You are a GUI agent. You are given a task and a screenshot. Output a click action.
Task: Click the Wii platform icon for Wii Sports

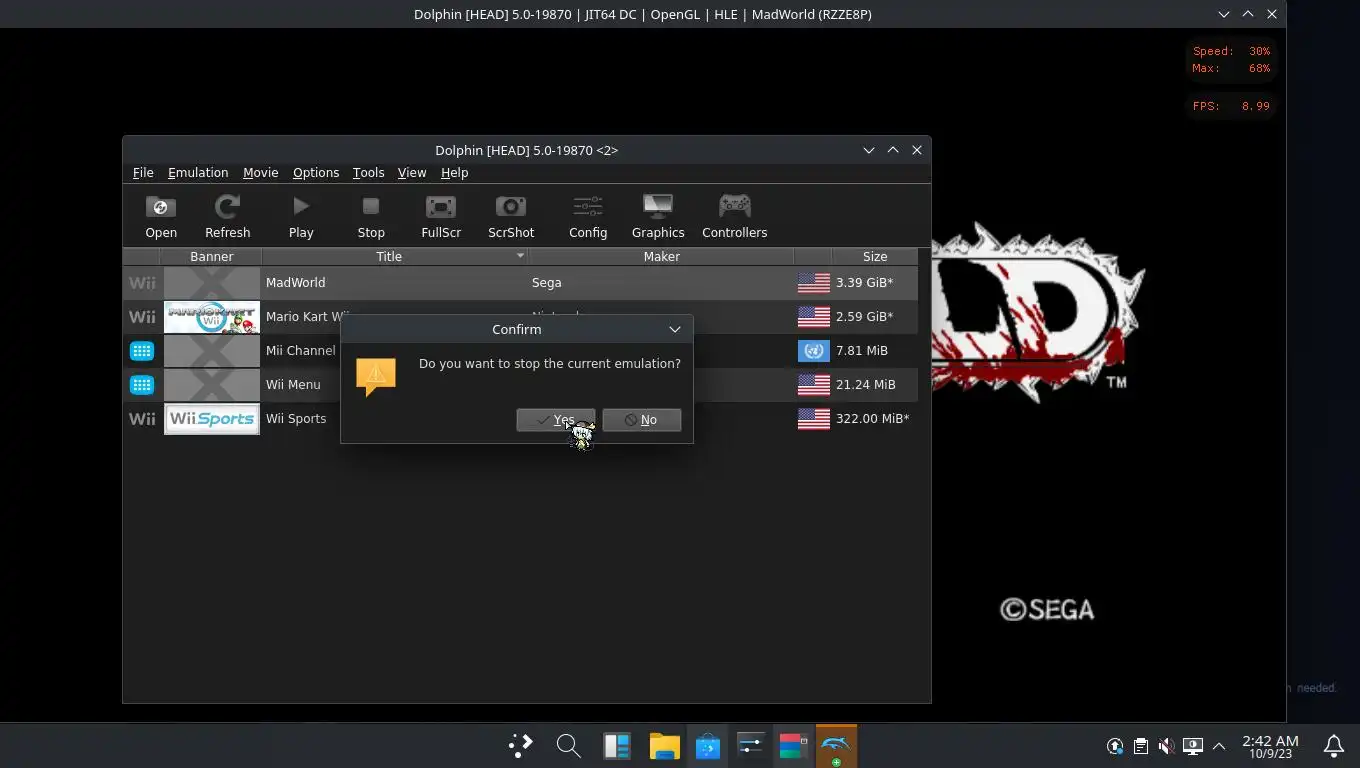[142, 419]
